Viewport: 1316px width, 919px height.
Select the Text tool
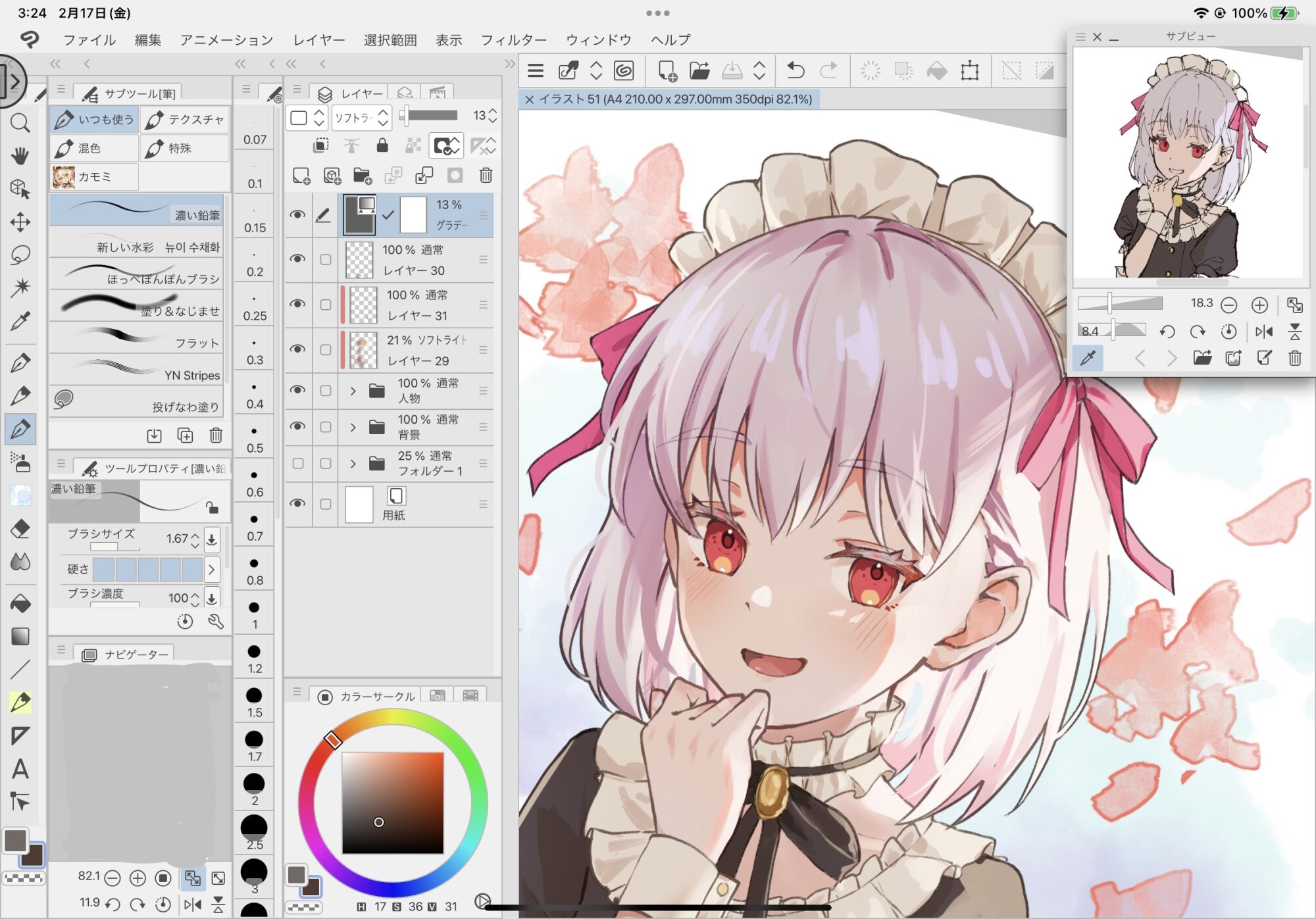click(x=20, y=768)
